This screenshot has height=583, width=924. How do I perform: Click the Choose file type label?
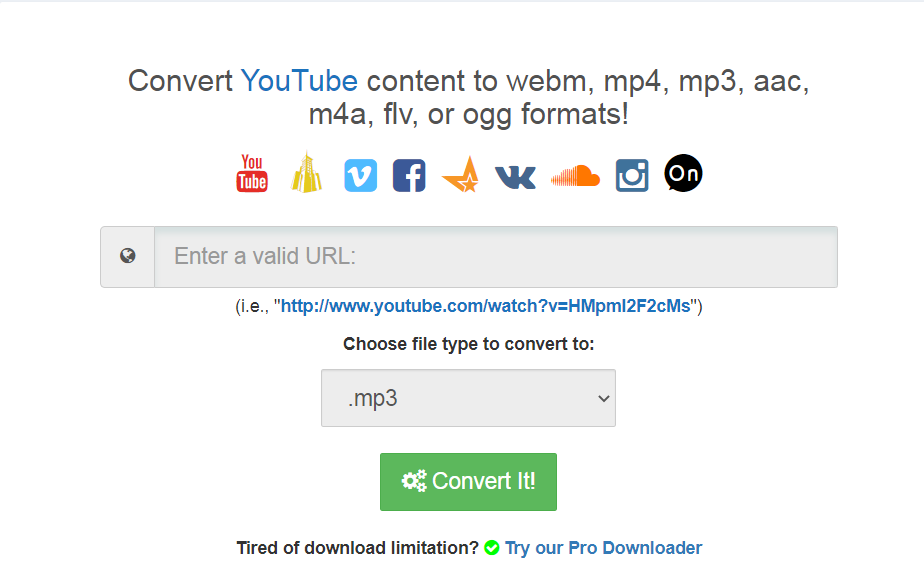pos(468,344)
